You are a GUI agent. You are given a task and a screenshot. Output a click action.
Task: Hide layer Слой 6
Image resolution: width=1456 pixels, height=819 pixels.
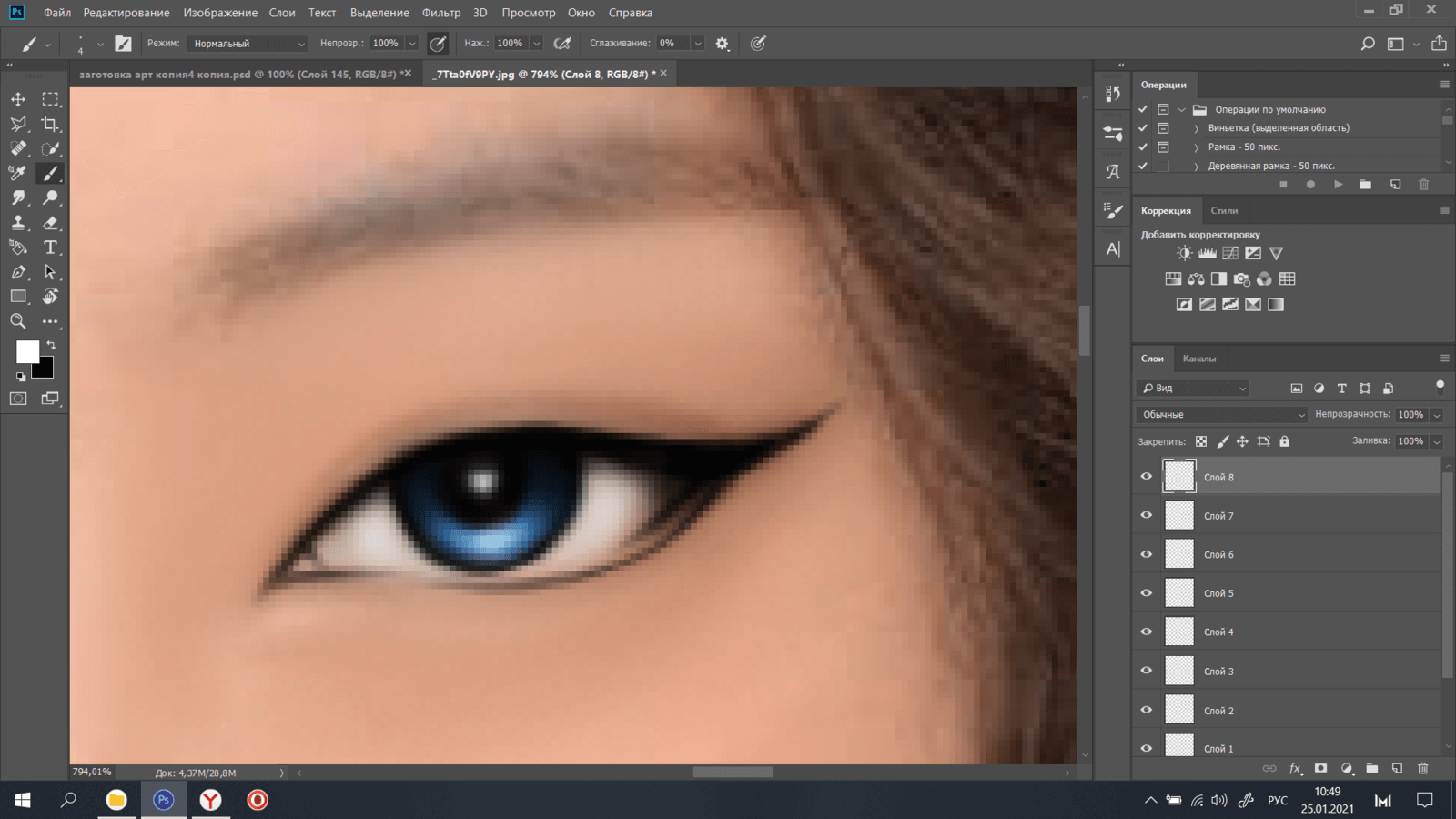coord(1147,554)
